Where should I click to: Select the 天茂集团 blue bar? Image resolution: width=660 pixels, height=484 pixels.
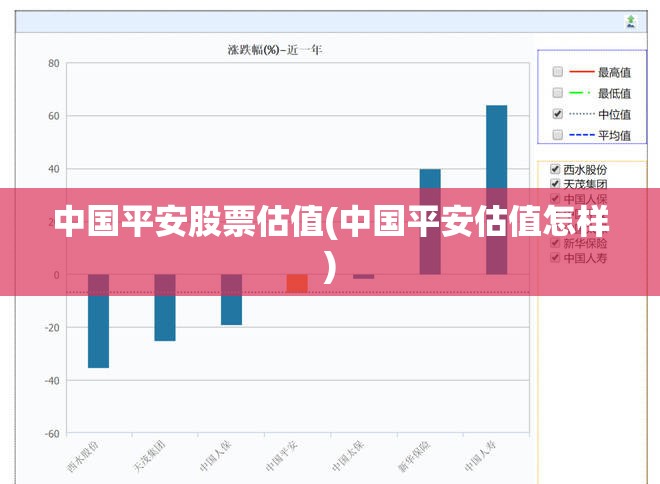pyautogui.click(x=165, y=308)
